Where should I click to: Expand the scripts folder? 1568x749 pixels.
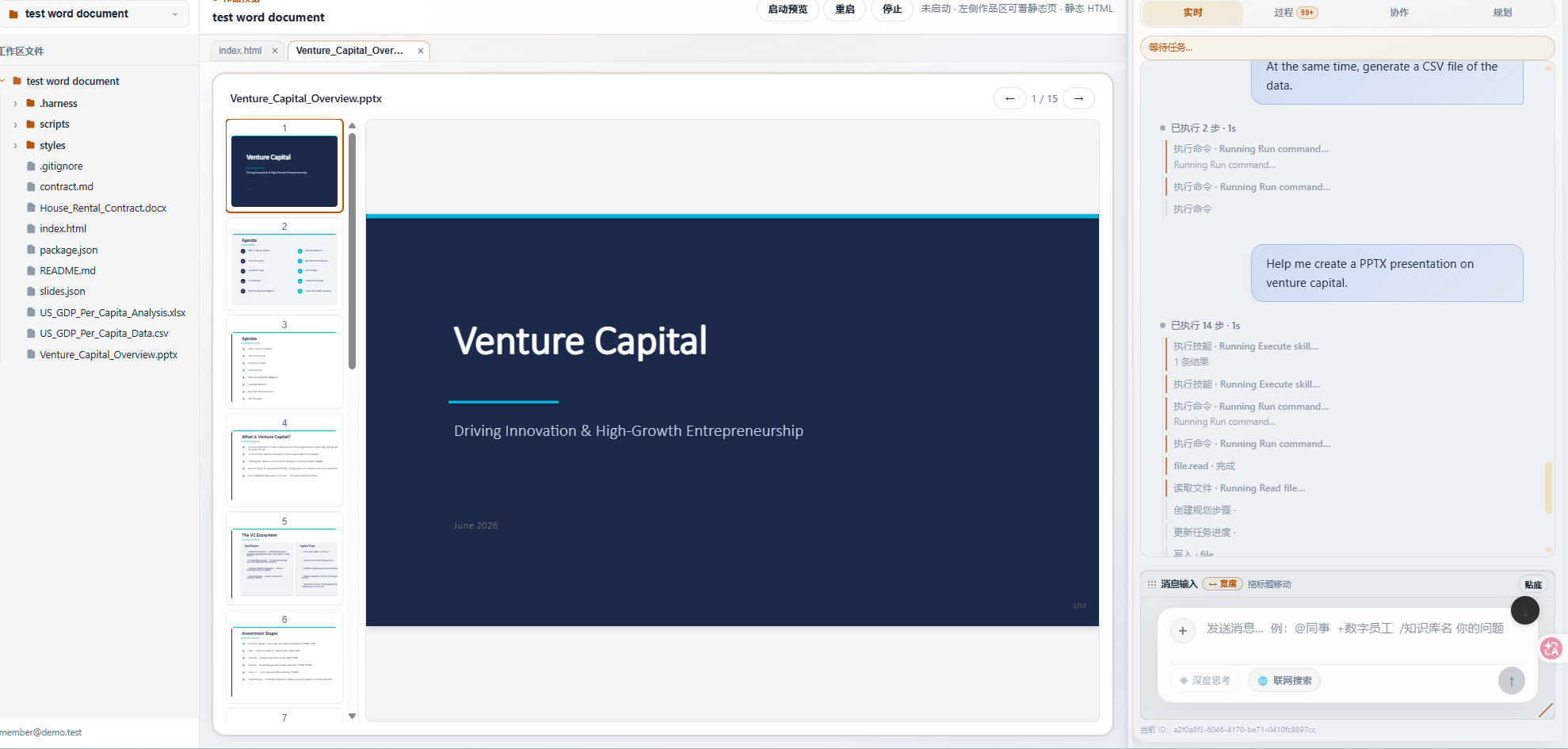(15, 124)
